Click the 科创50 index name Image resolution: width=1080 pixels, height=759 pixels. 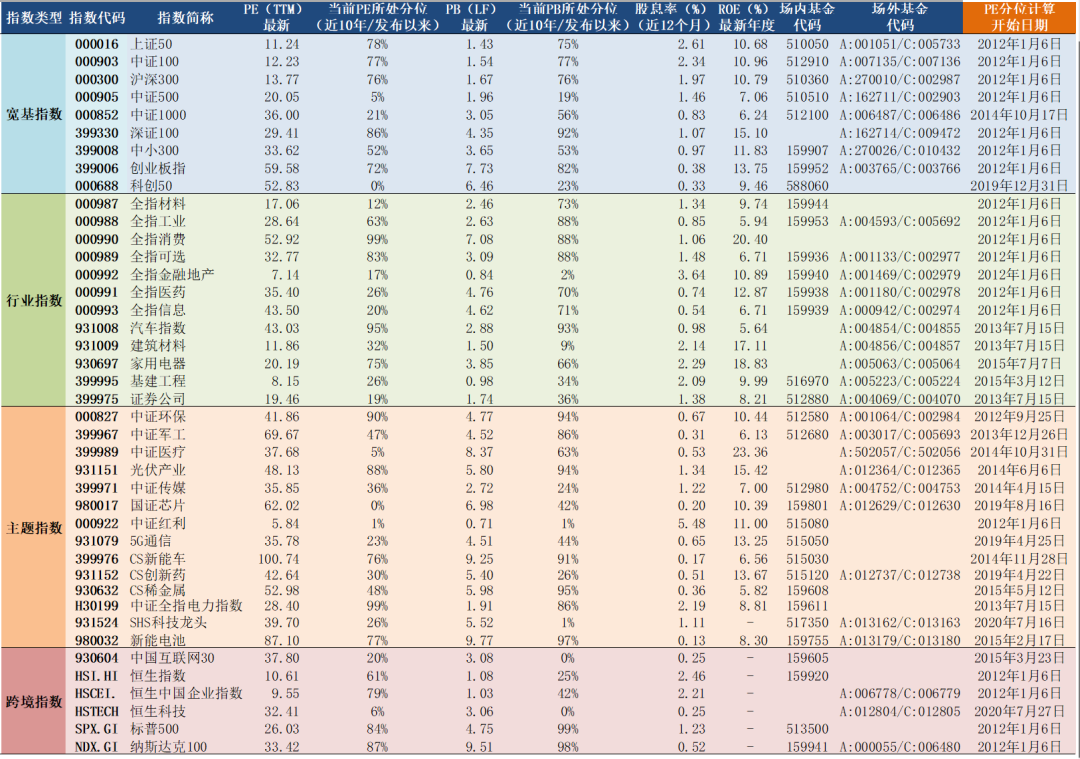(151, 186)
